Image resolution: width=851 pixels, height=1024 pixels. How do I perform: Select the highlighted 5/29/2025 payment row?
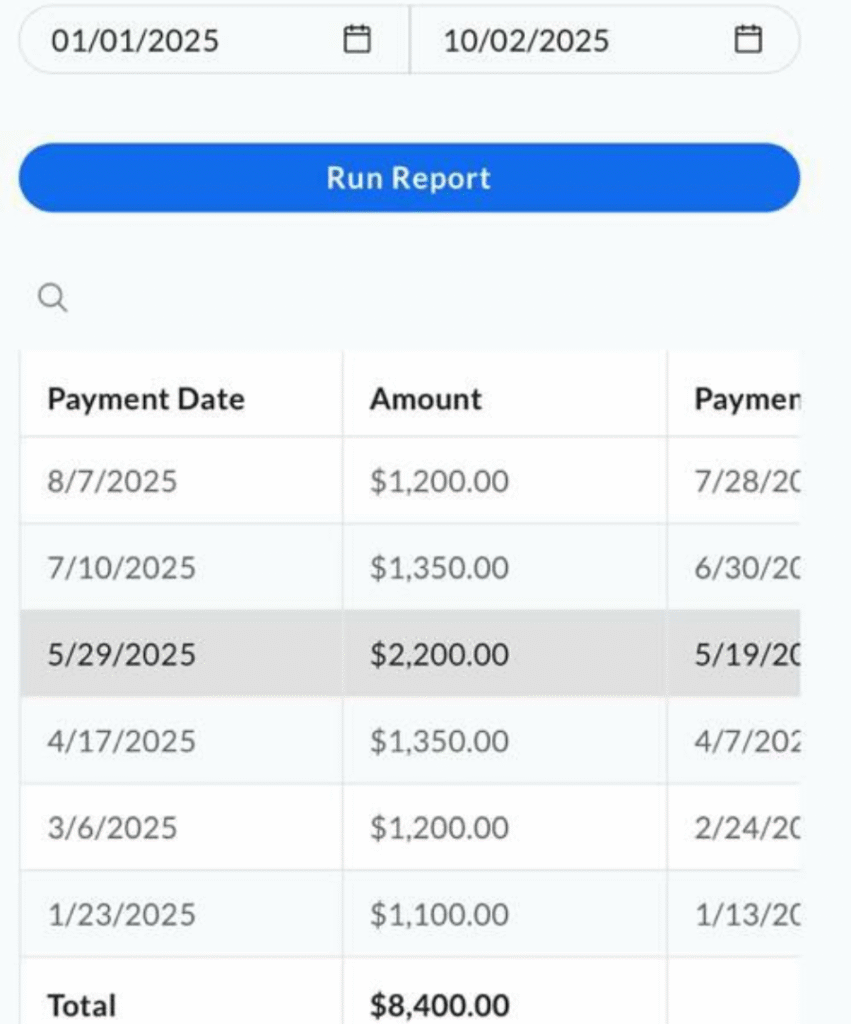click(122, 655)
